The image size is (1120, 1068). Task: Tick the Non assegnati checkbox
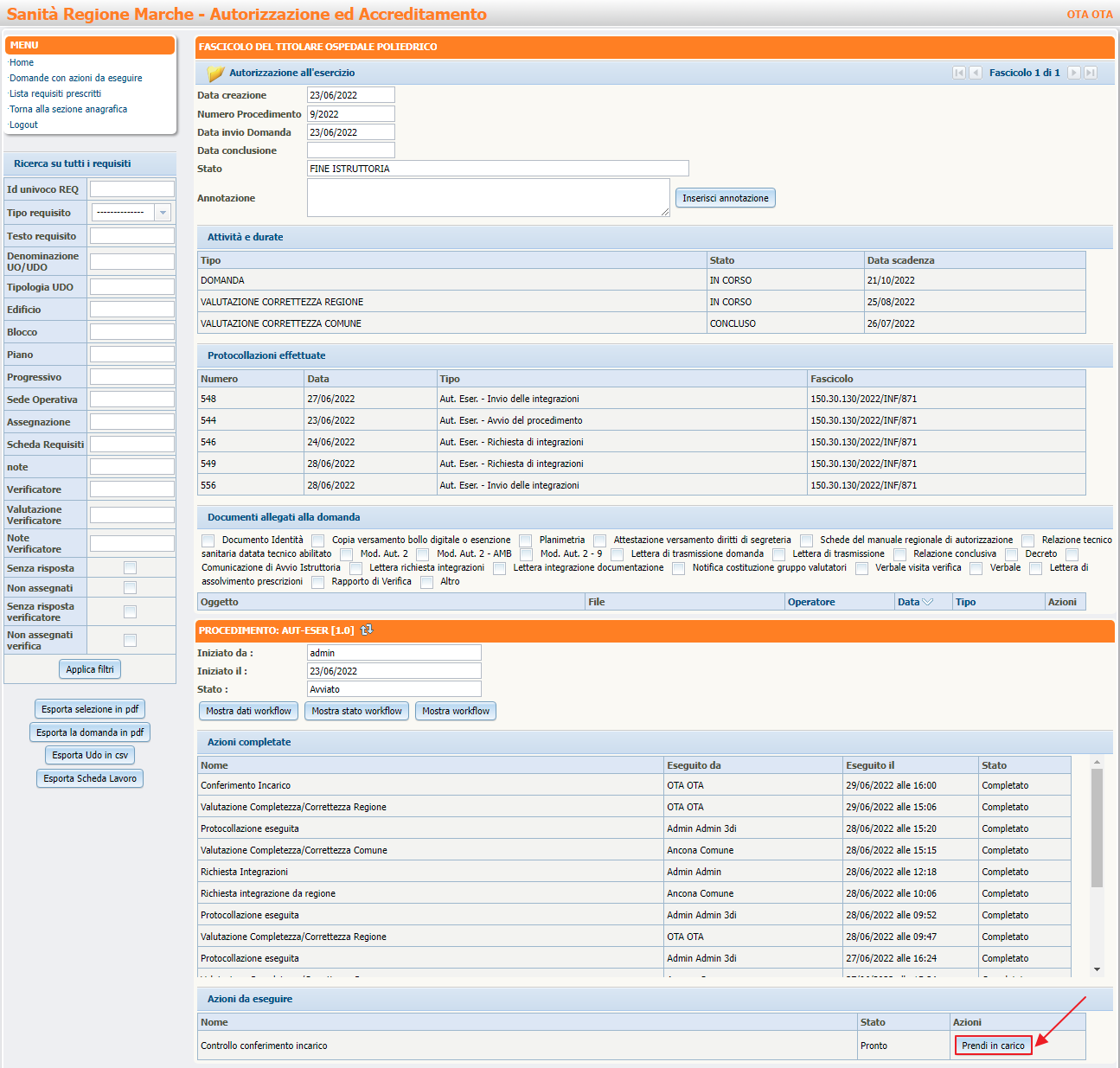[x=130, y=588]
